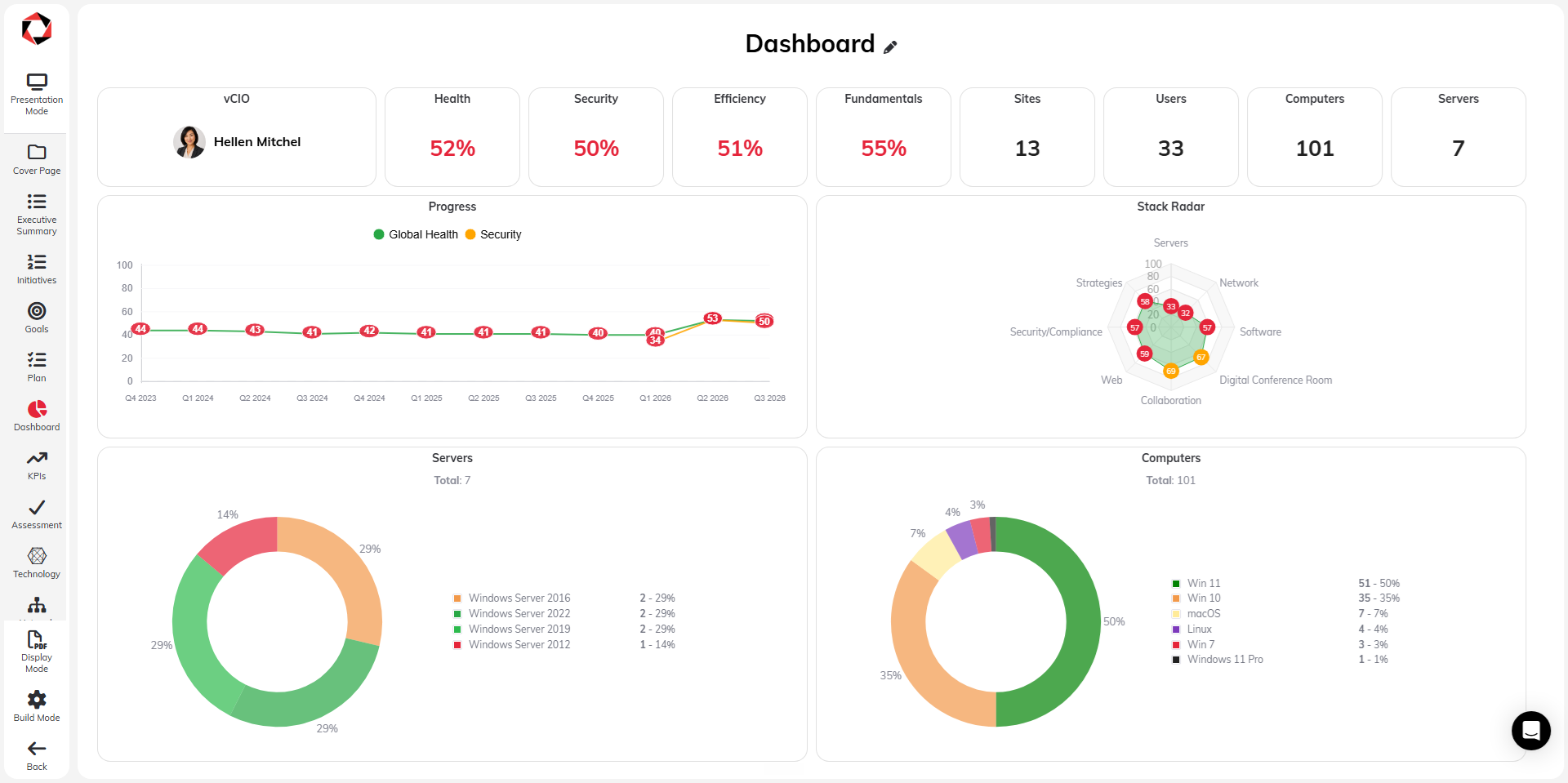Open the Health 52% card
The width and height of the screenshot is (1568, 783).
coord(452,137)
